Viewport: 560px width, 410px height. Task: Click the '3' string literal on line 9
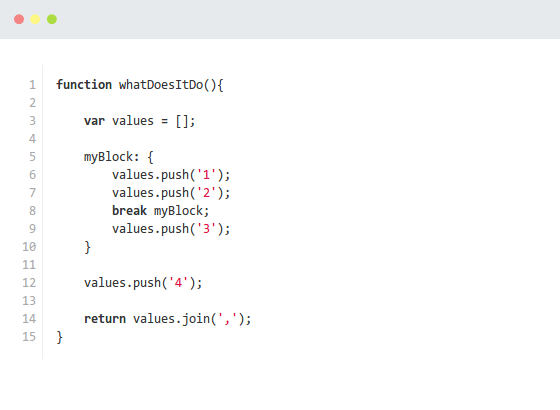(x=206, y=229)
